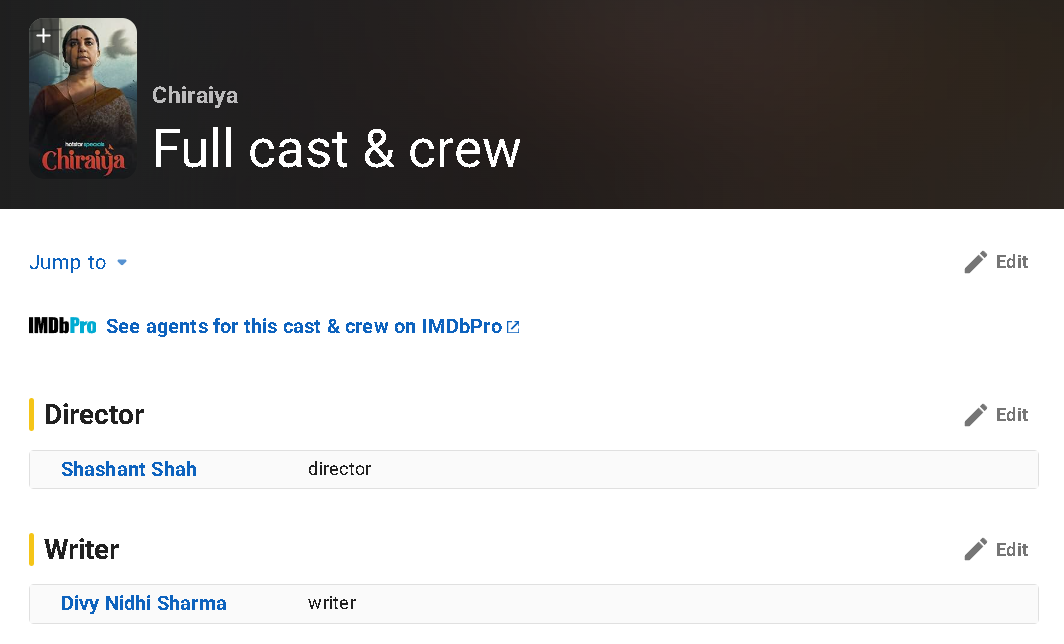Click the IMDbPro logo
Viewport: 1064px width, 644px height.
pyautogui.click(x=62, y=326)
